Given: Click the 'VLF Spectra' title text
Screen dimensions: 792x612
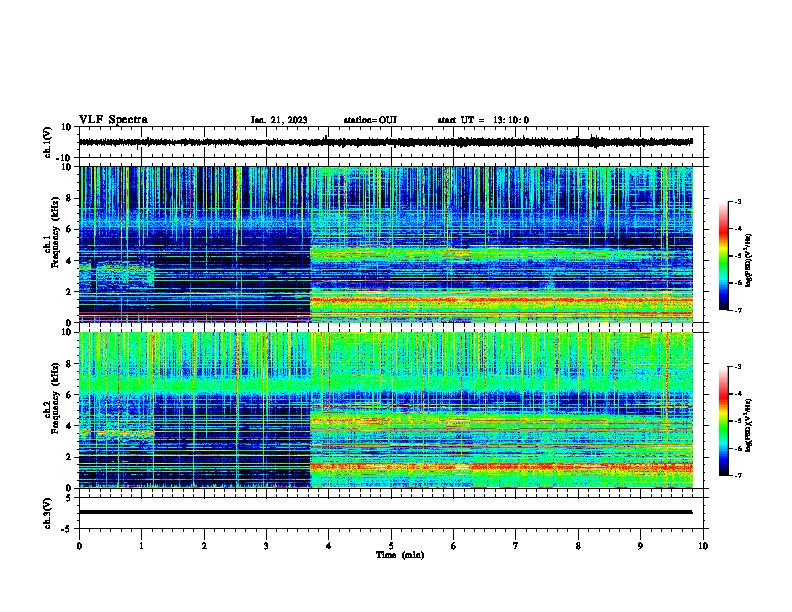Looking at the screenshot, I should click(x=113, y=120).
